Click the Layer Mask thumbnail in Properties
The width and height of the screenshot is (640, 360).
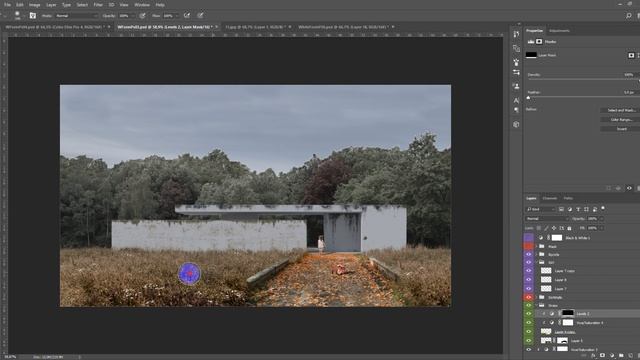[x=531, y=55]
